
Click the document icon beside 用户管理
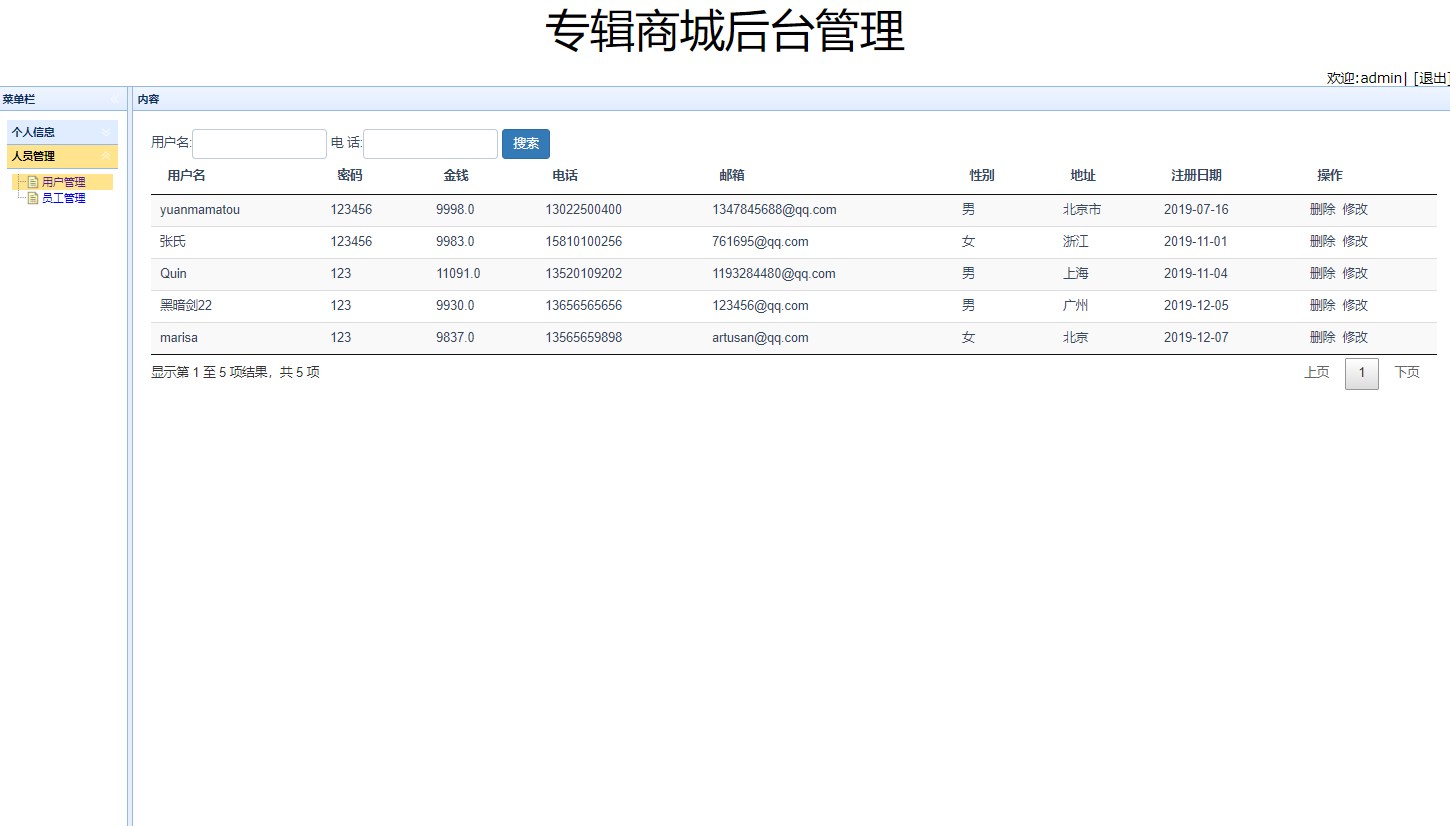(32, 182)
